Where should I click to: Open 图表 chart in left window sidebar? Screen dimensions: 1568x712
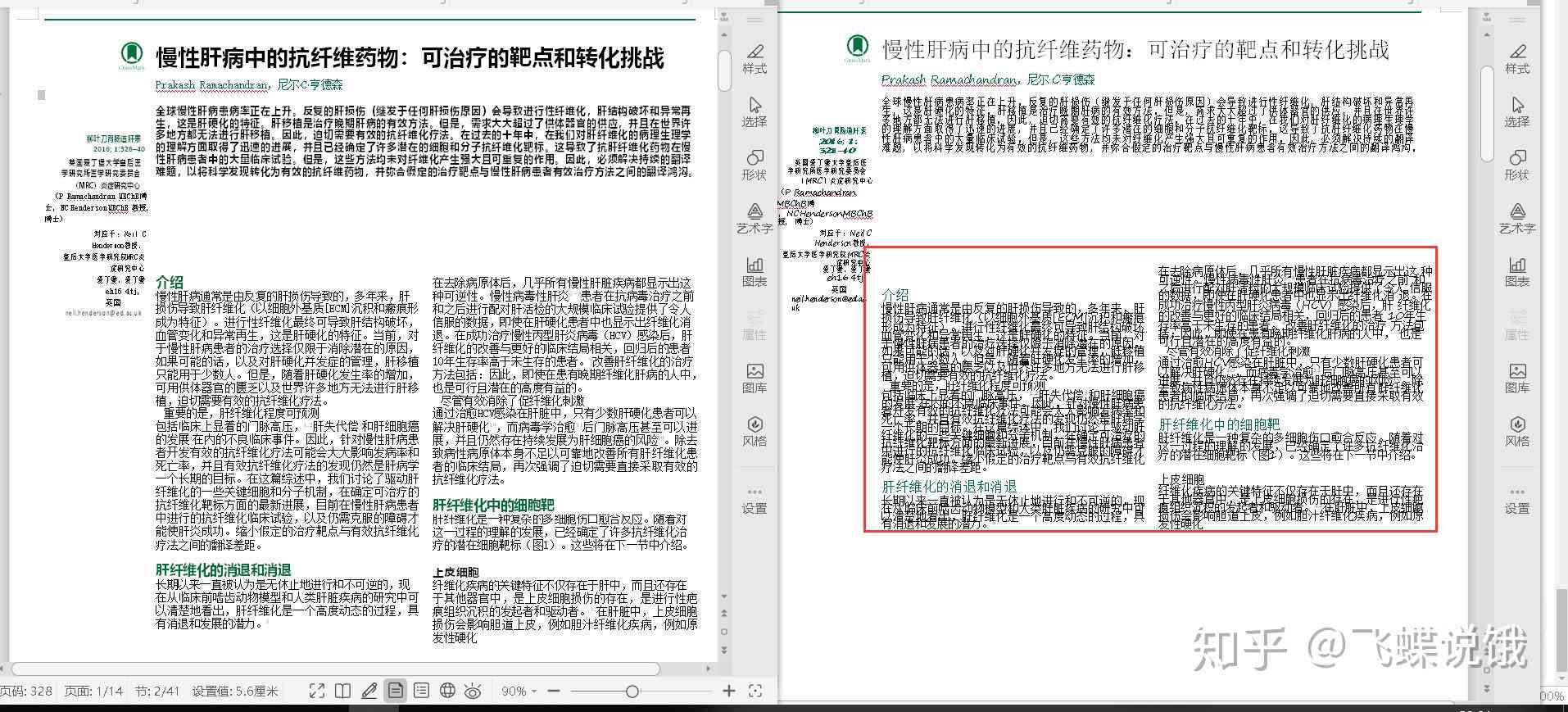pyautogui.click(x=755, y=272)
